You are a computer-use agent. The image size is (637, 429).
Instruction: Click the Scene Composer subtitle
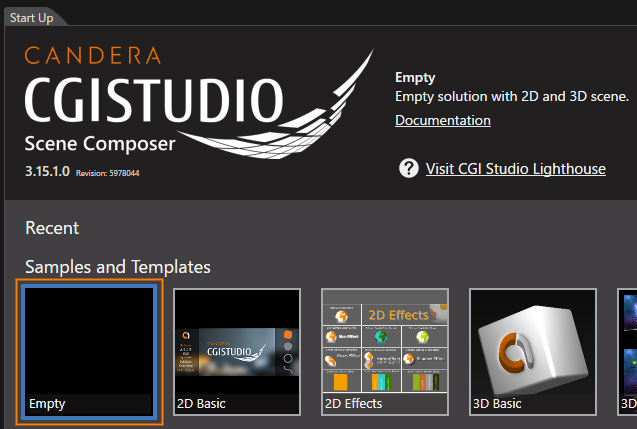click(100, 144)
